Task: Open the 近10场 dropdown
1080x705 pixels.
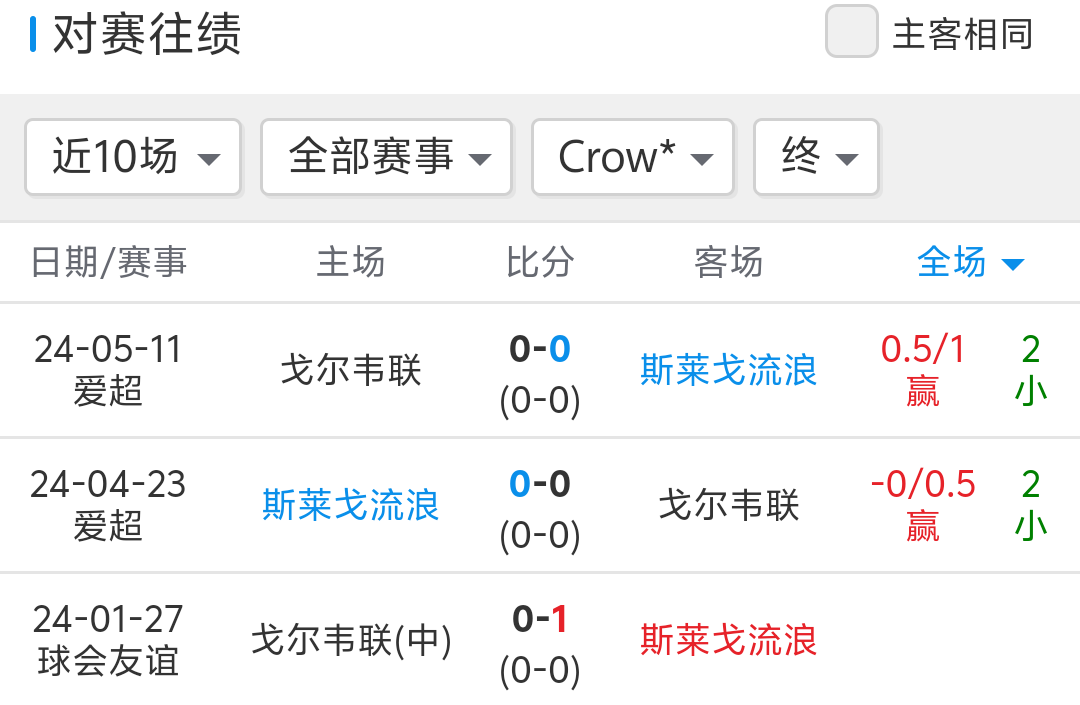Action: click(133, 157)
